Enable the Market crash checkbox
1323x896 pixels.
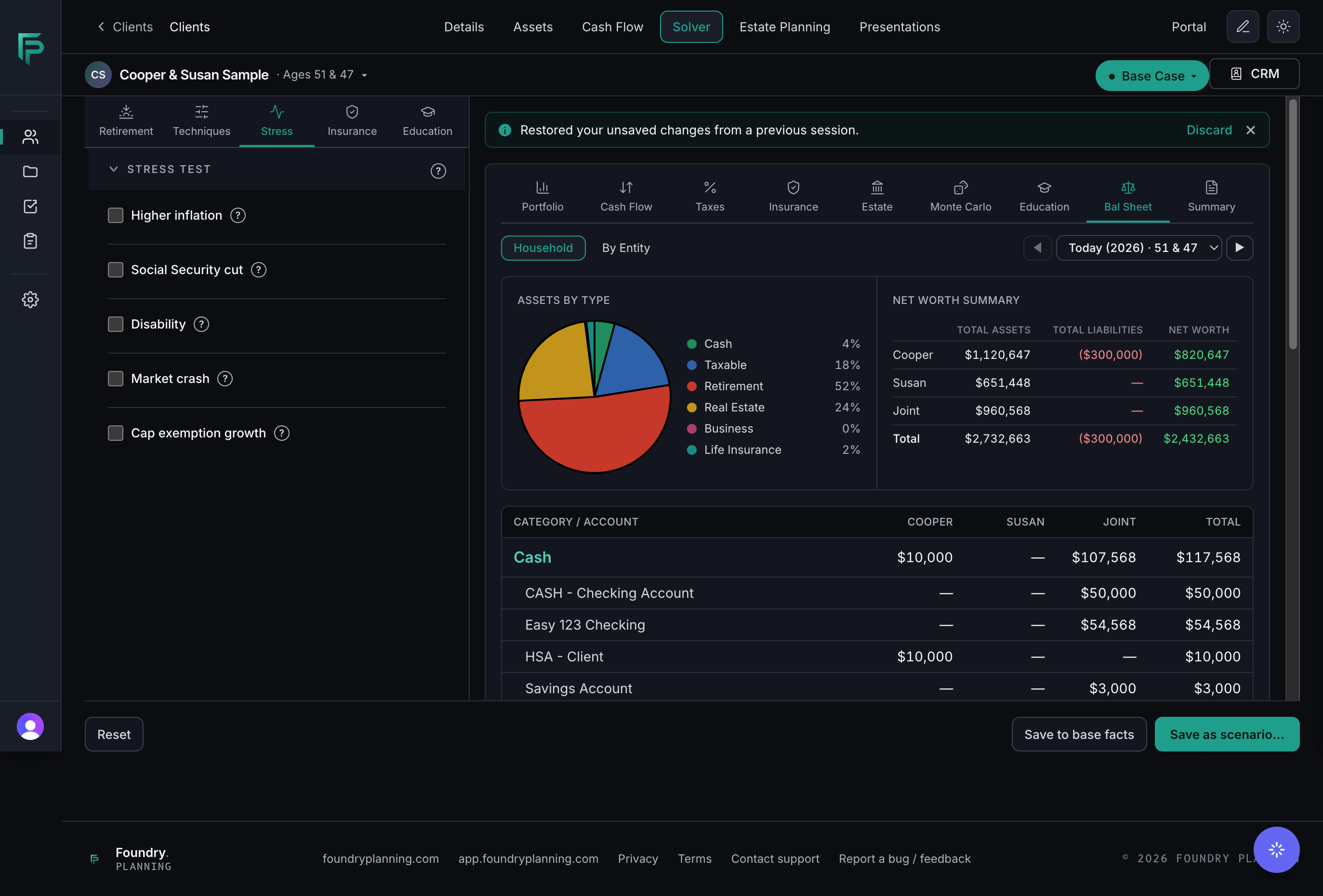click(x=116, y=379)
